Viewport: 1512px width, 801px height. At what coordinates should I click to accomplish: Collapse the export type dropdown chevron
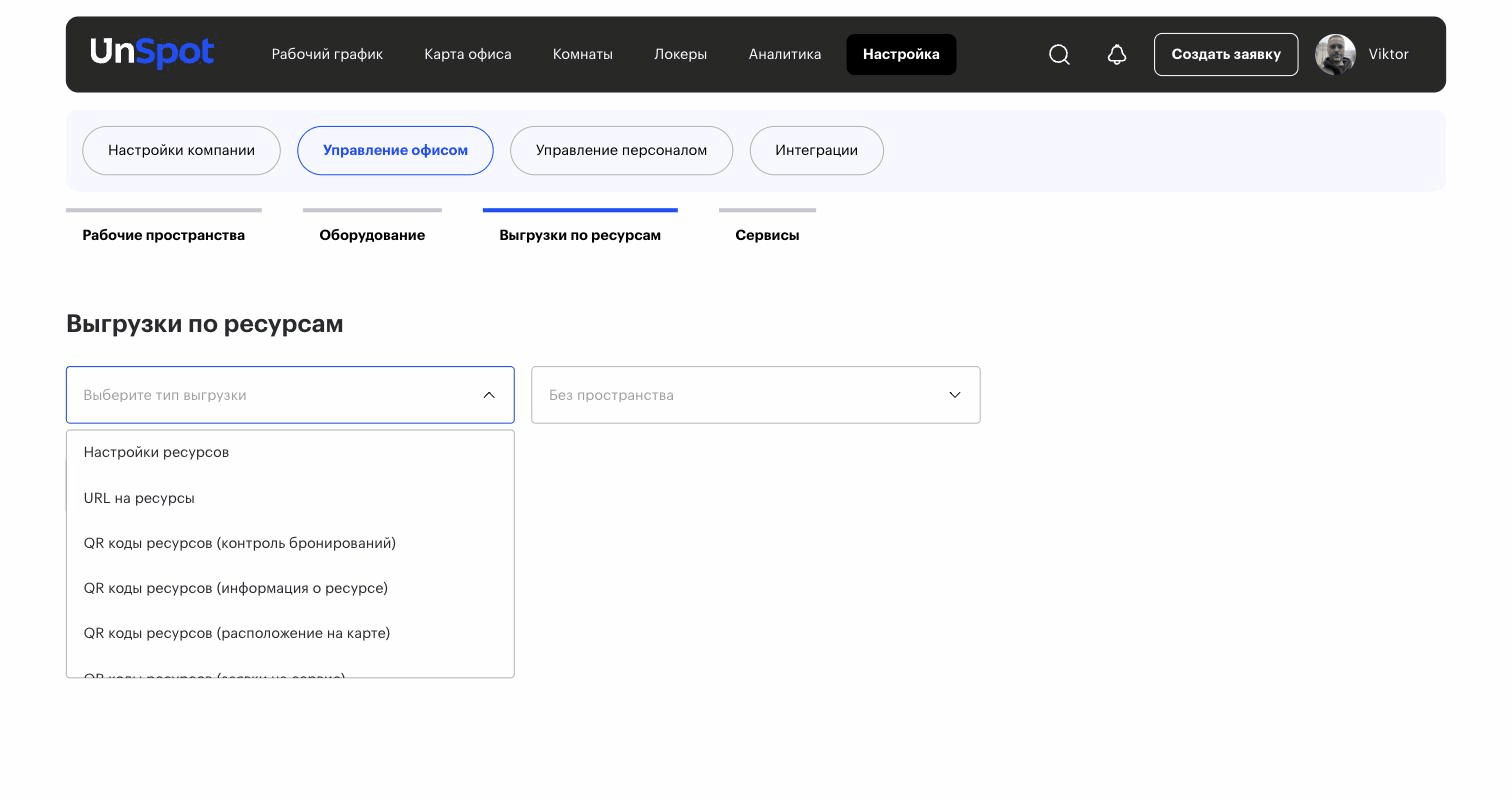(489, 395)
